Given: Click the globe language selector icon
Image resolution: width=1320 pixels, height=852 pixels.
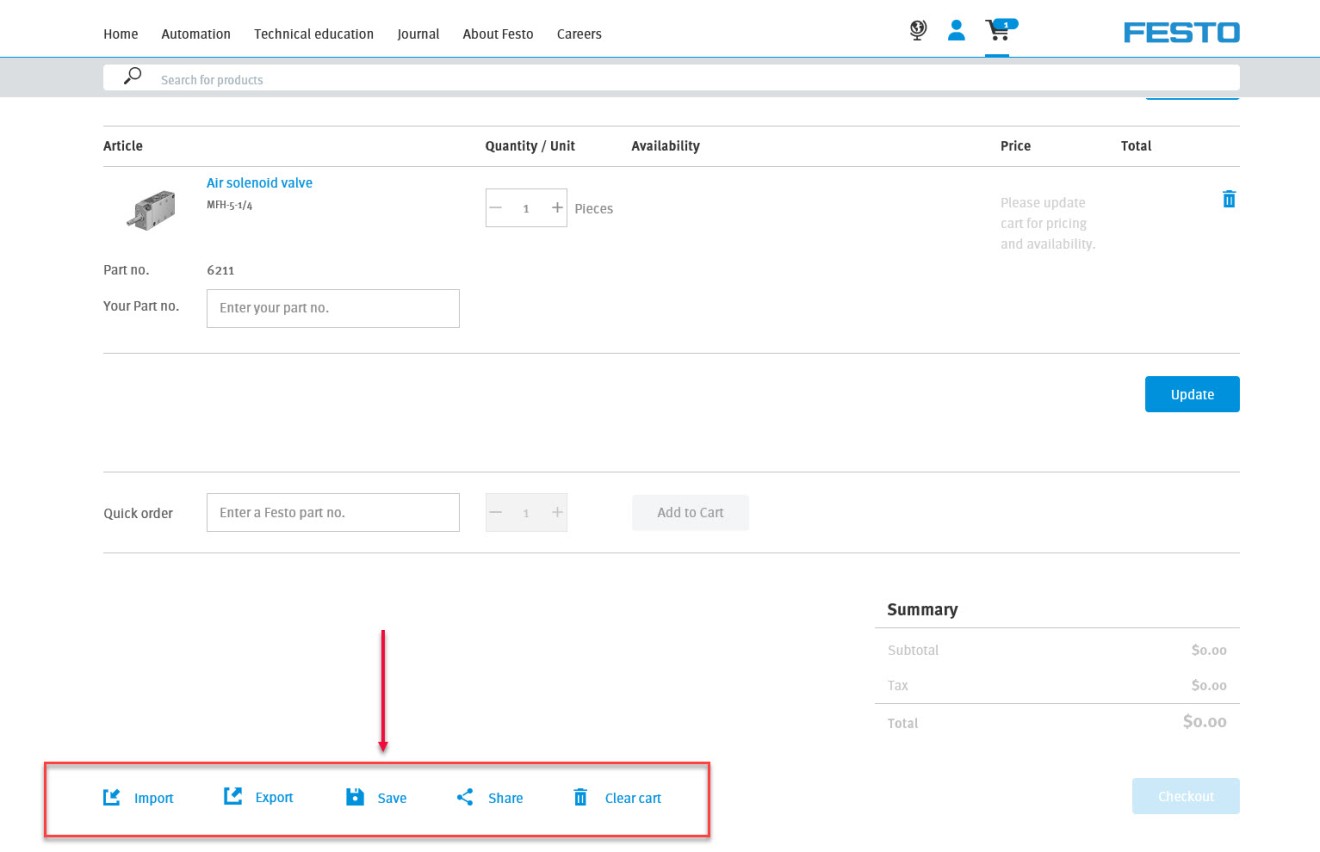Looking at the screenshot, I should click(x=918, y=31).
